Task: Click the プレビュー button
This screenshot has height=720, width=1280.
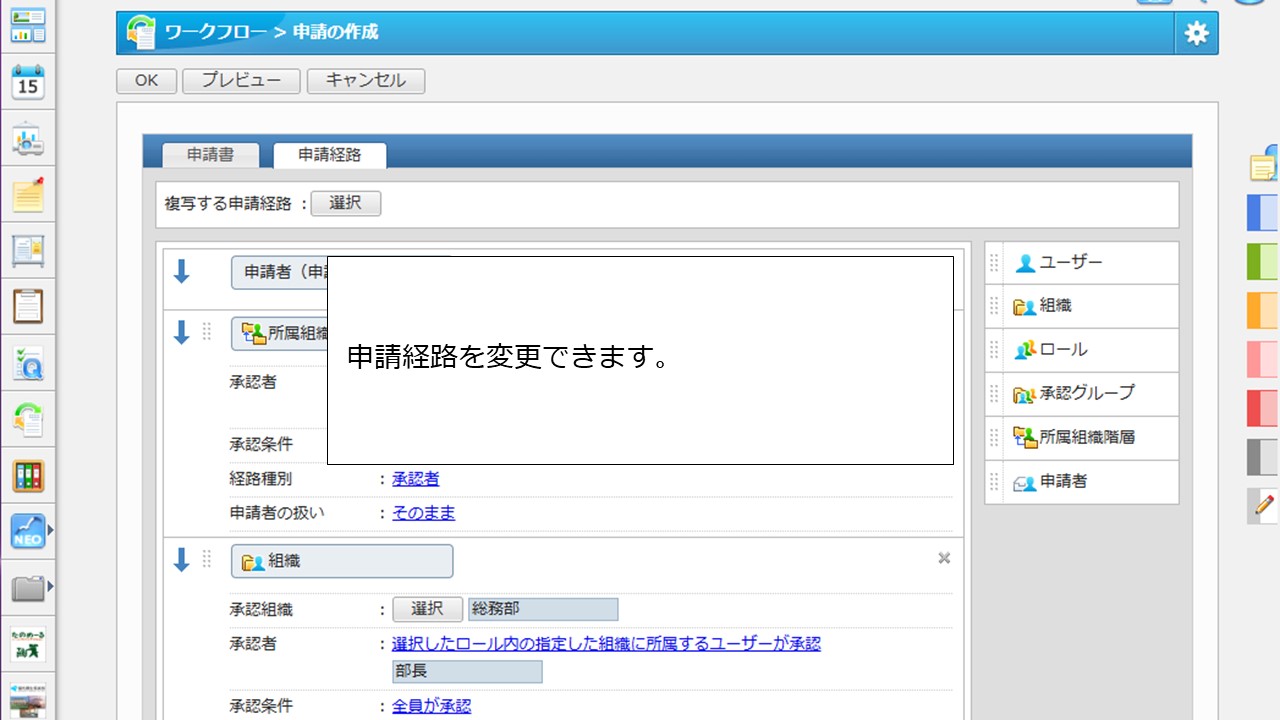Action: 241,81
